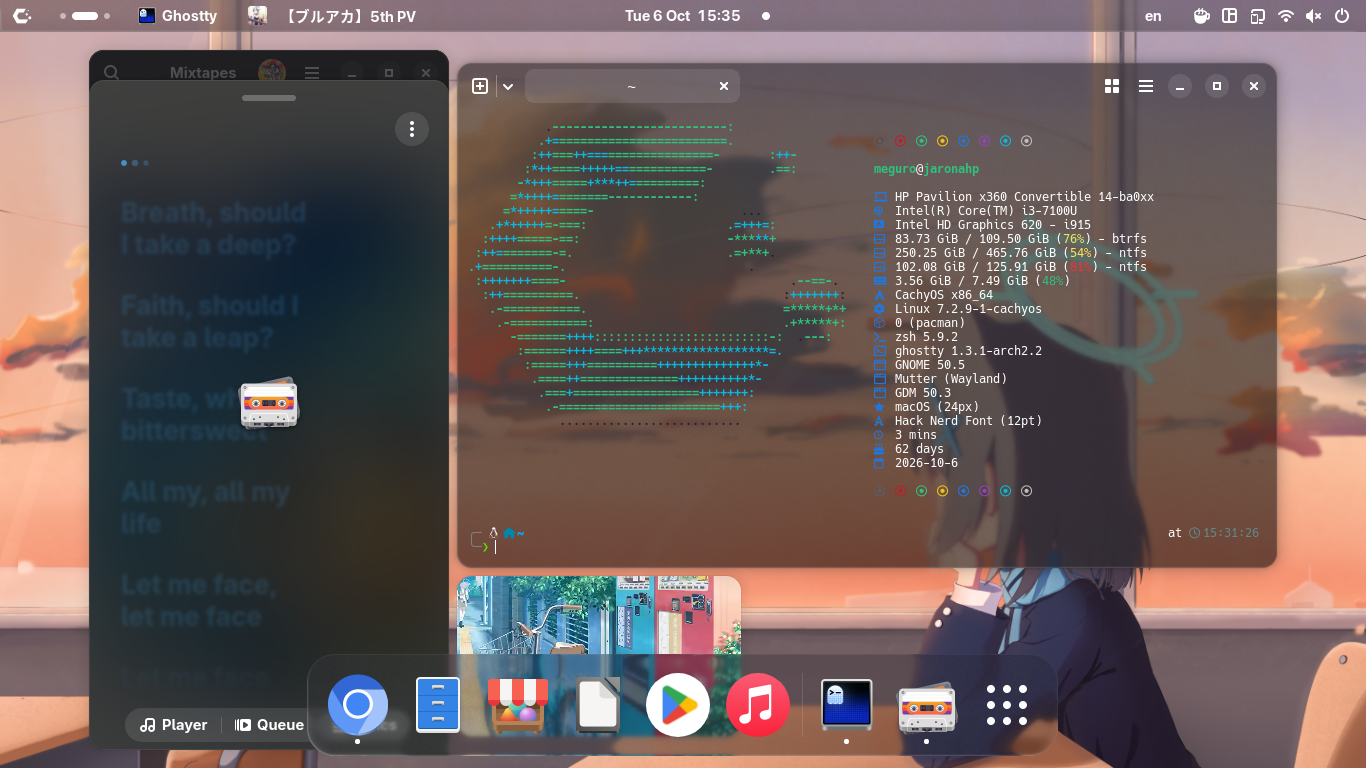Click the ~ tab title in Ghostty
The width and height of the screenshot is (1366, 768).
[x=631, y=86]
